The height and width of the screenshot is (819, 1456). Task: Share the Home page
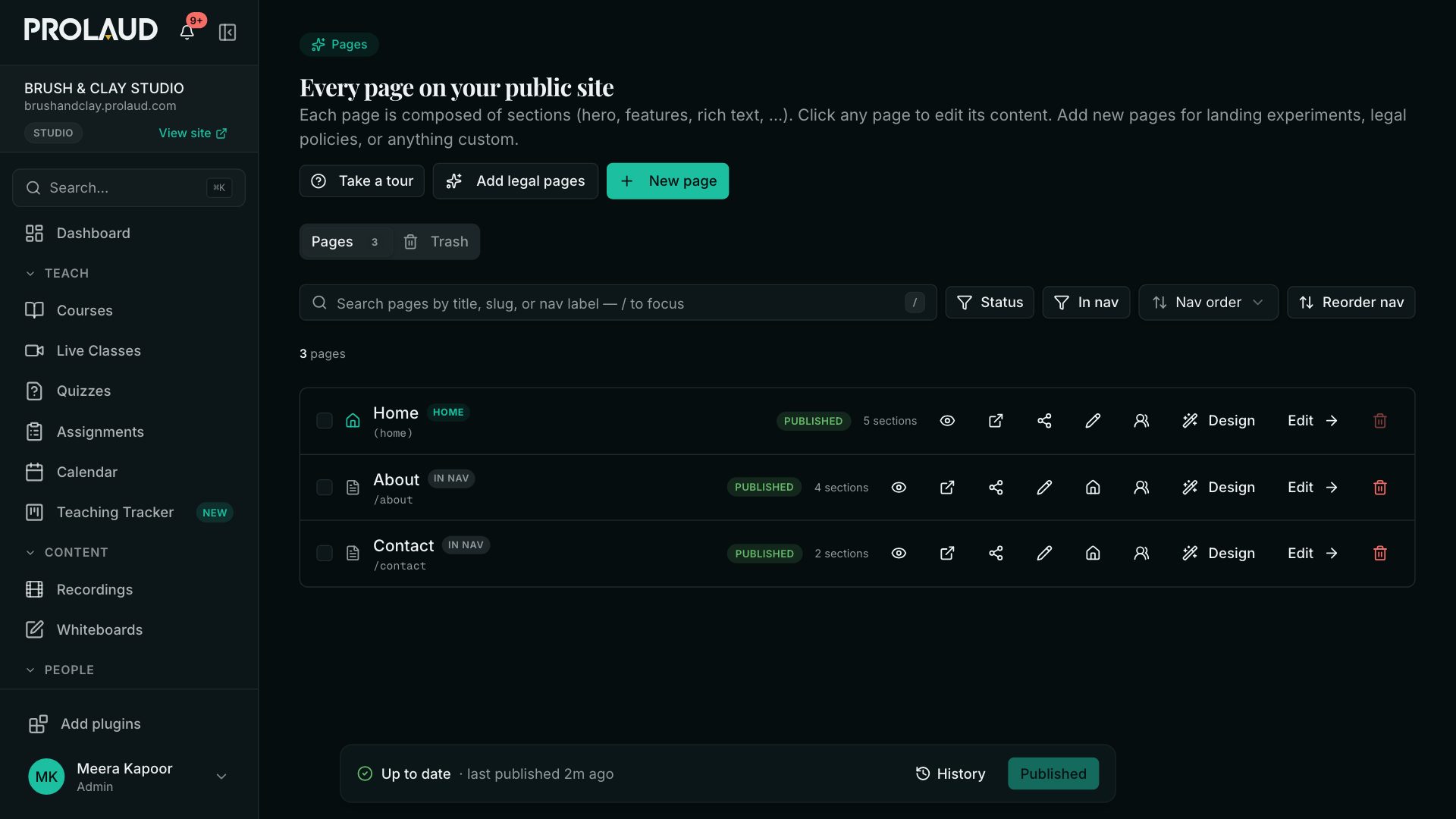click(1044, 421)
